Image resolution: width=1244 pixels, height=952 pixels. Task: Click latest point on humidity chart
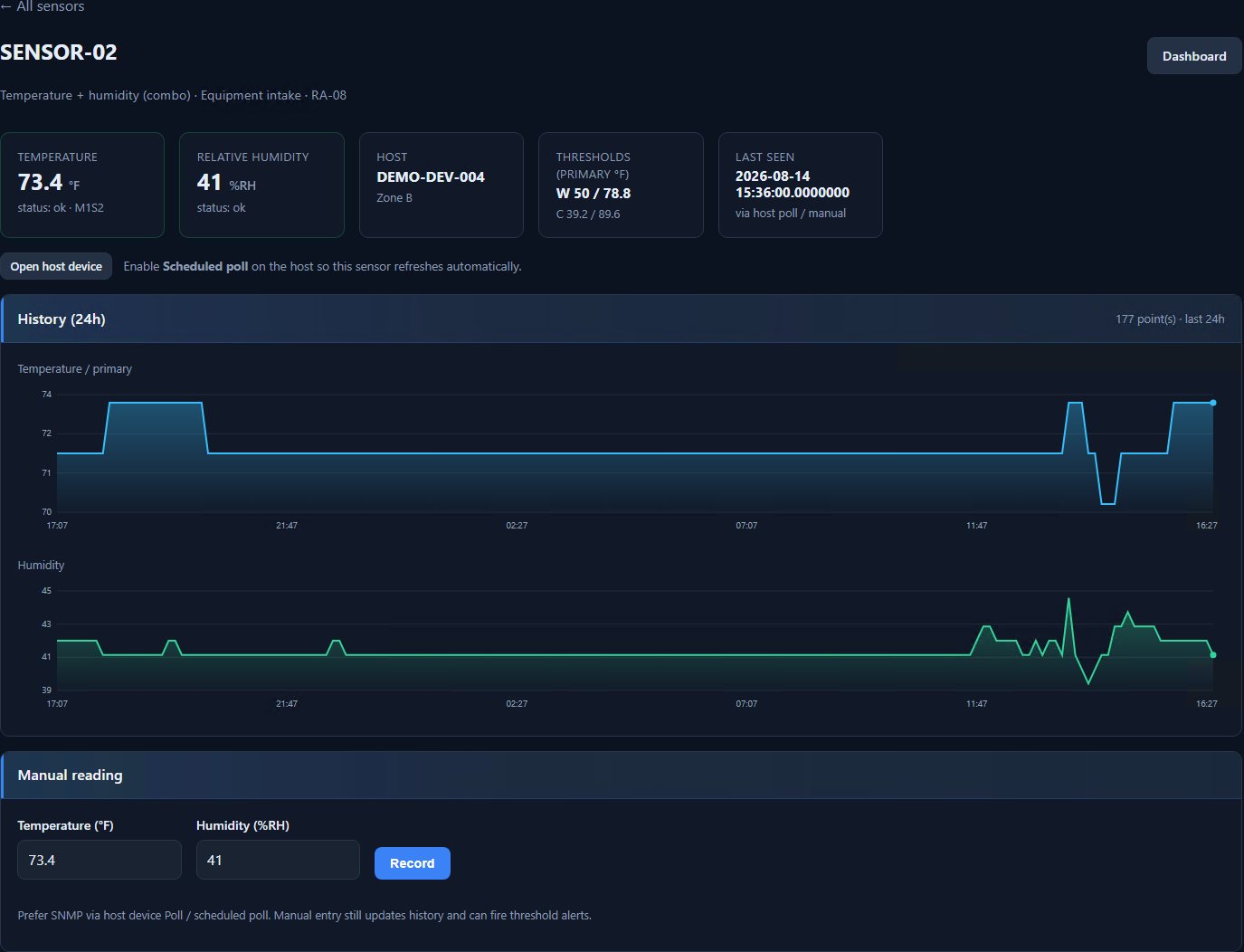(x=1213, y=655)
